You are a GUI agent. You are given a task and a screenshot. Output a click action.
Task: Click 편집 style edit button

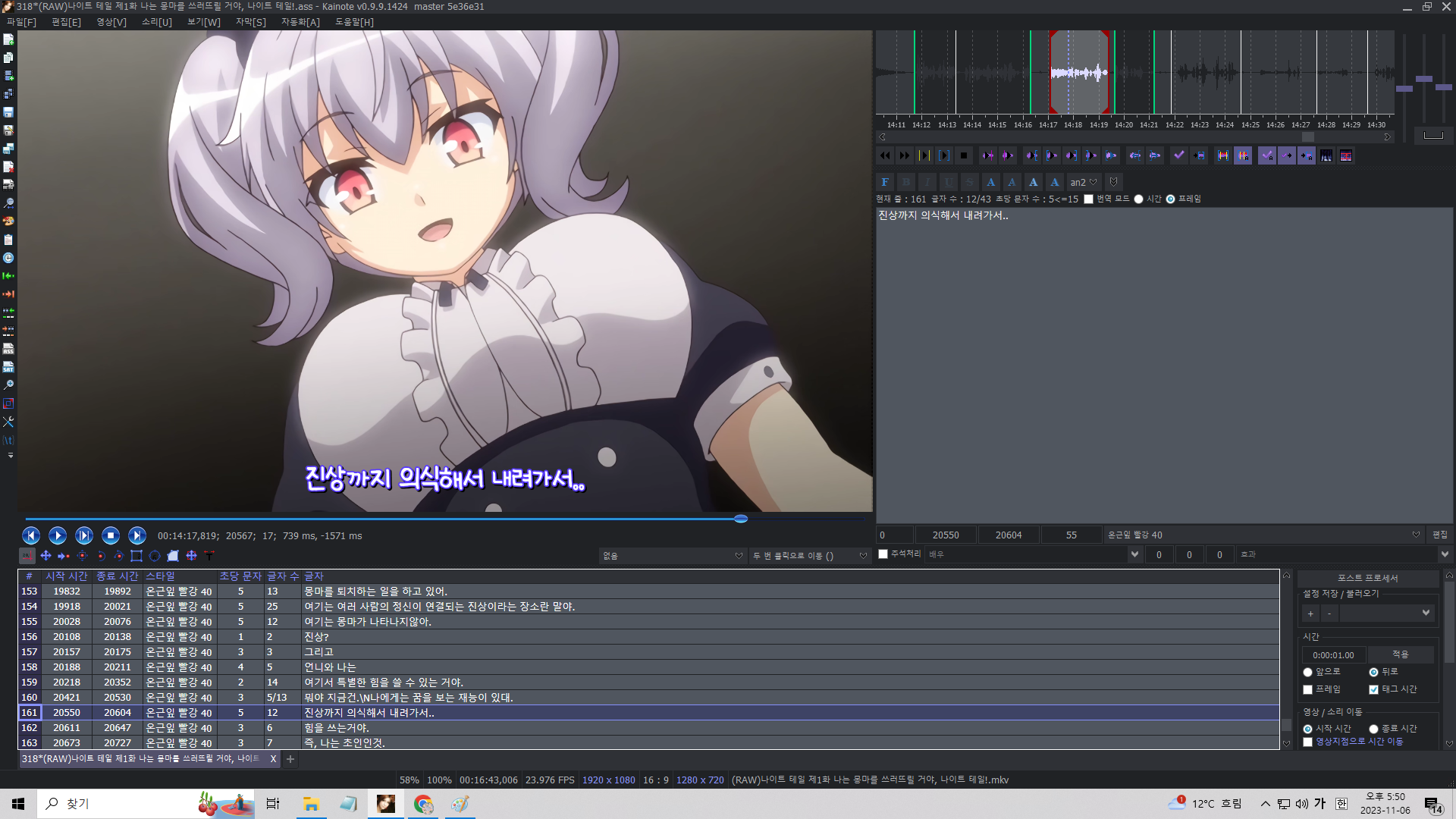1440,535
